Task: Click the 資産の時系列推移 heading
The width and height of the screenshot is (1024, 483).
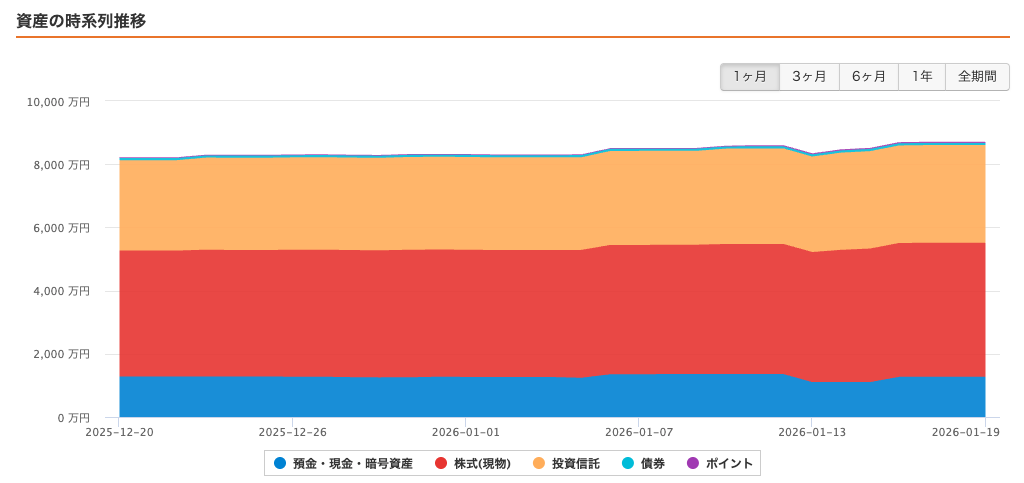Action: [x=82, y=20]
